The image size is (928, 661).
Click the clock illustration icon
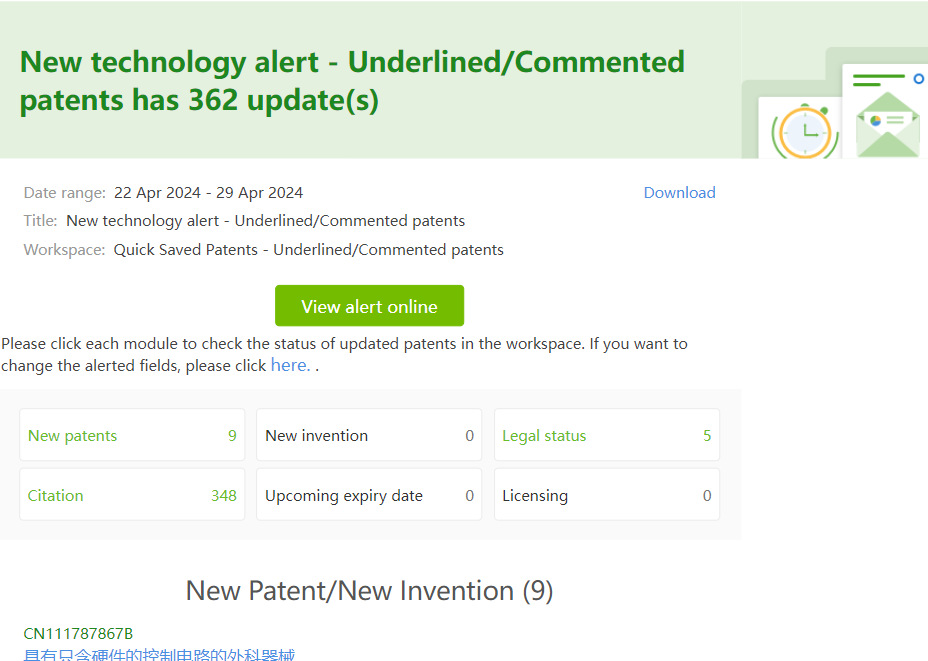[x=804, y=131]
